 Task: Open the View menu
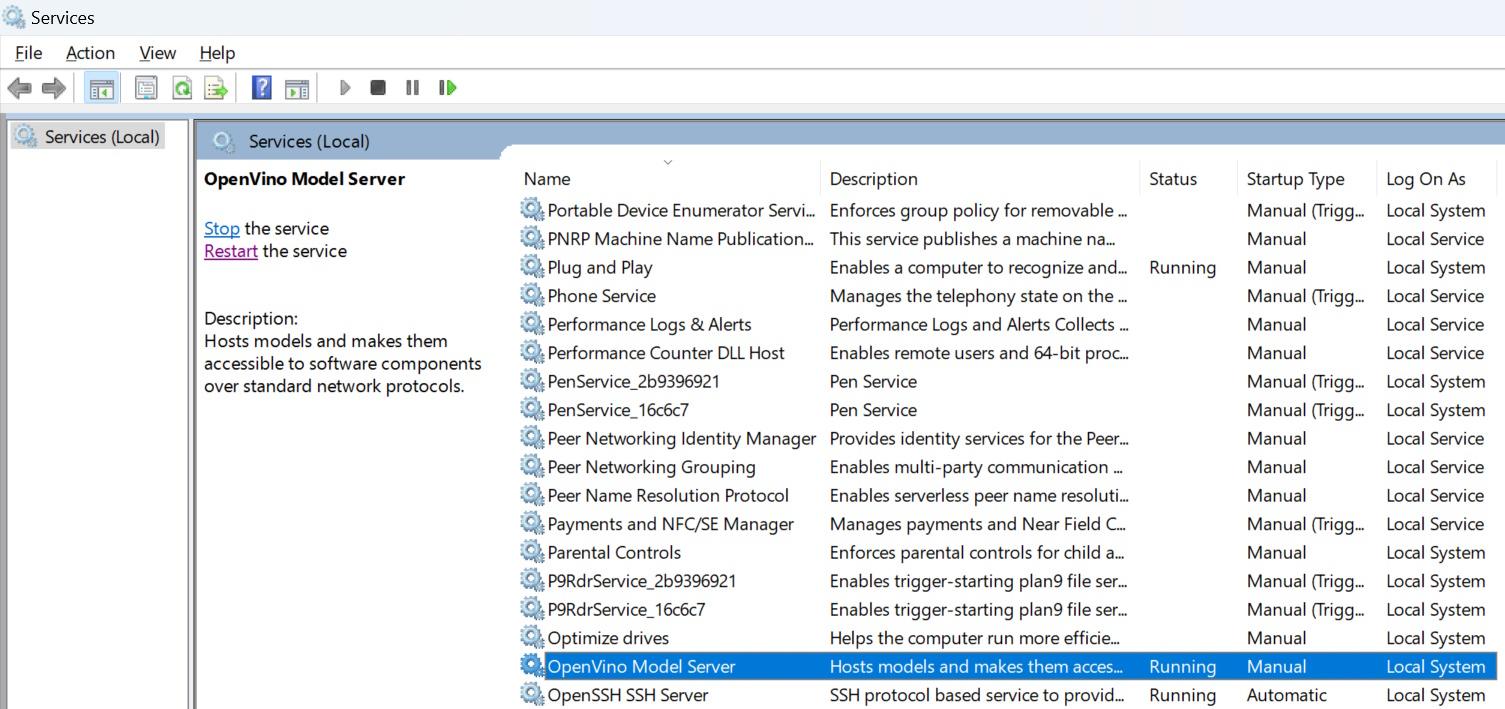pyautogui.click(x=158, y=53)
